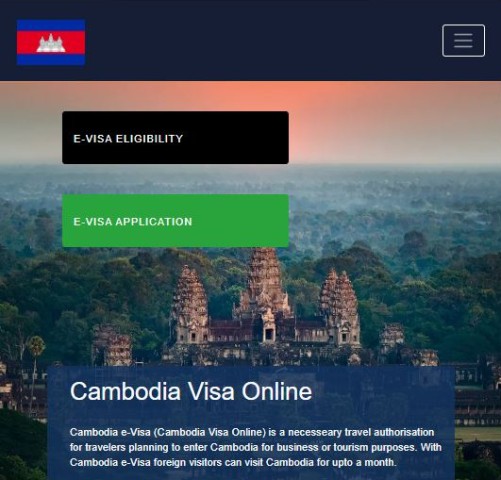The image size is (501, 480).
Task: Click the Cambodia flag logo
Action: point(51,42)
